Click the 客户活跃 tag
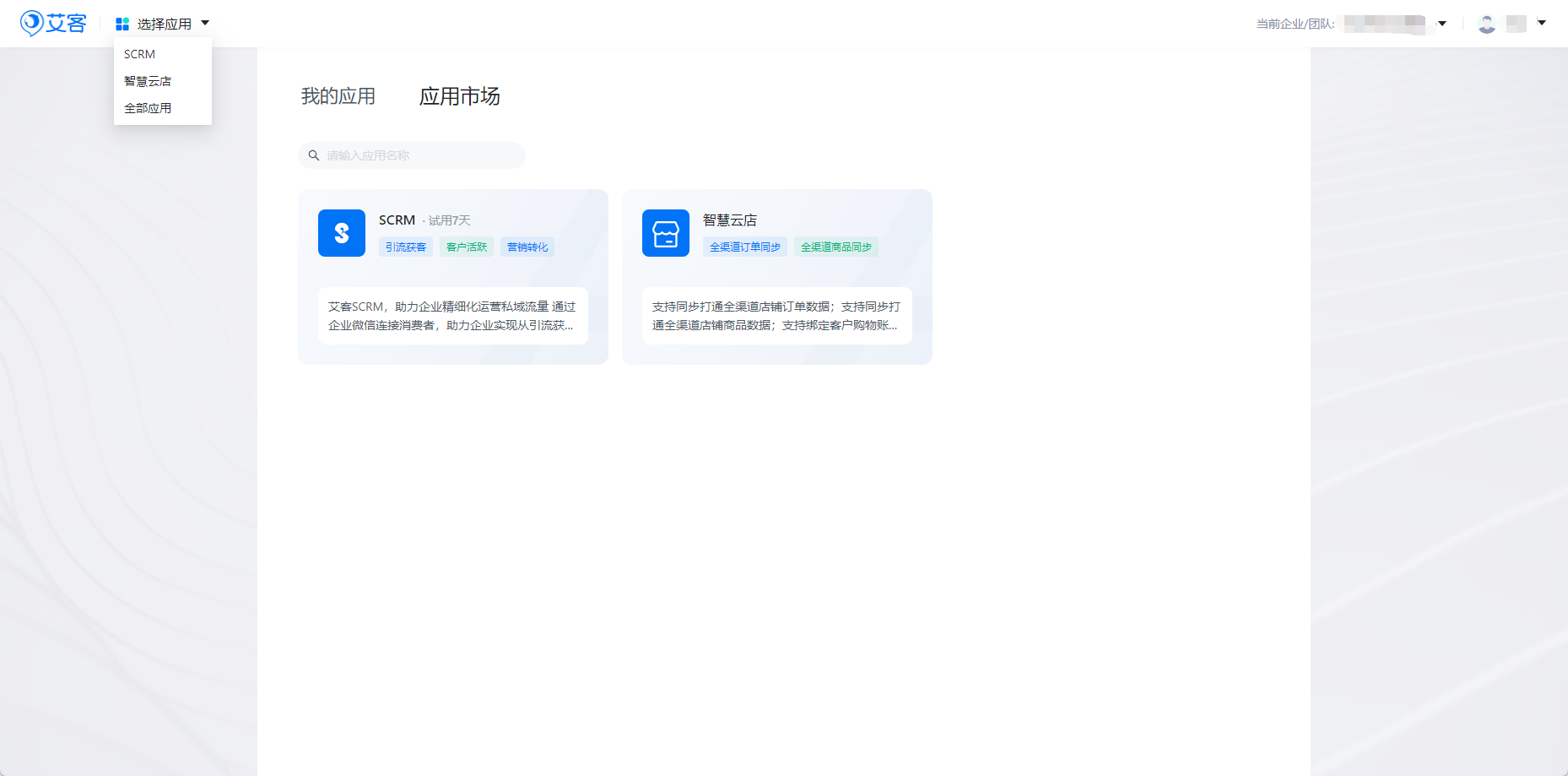Screen dimensions: 1568x776 pyautogui.click(x=467, y=247)
